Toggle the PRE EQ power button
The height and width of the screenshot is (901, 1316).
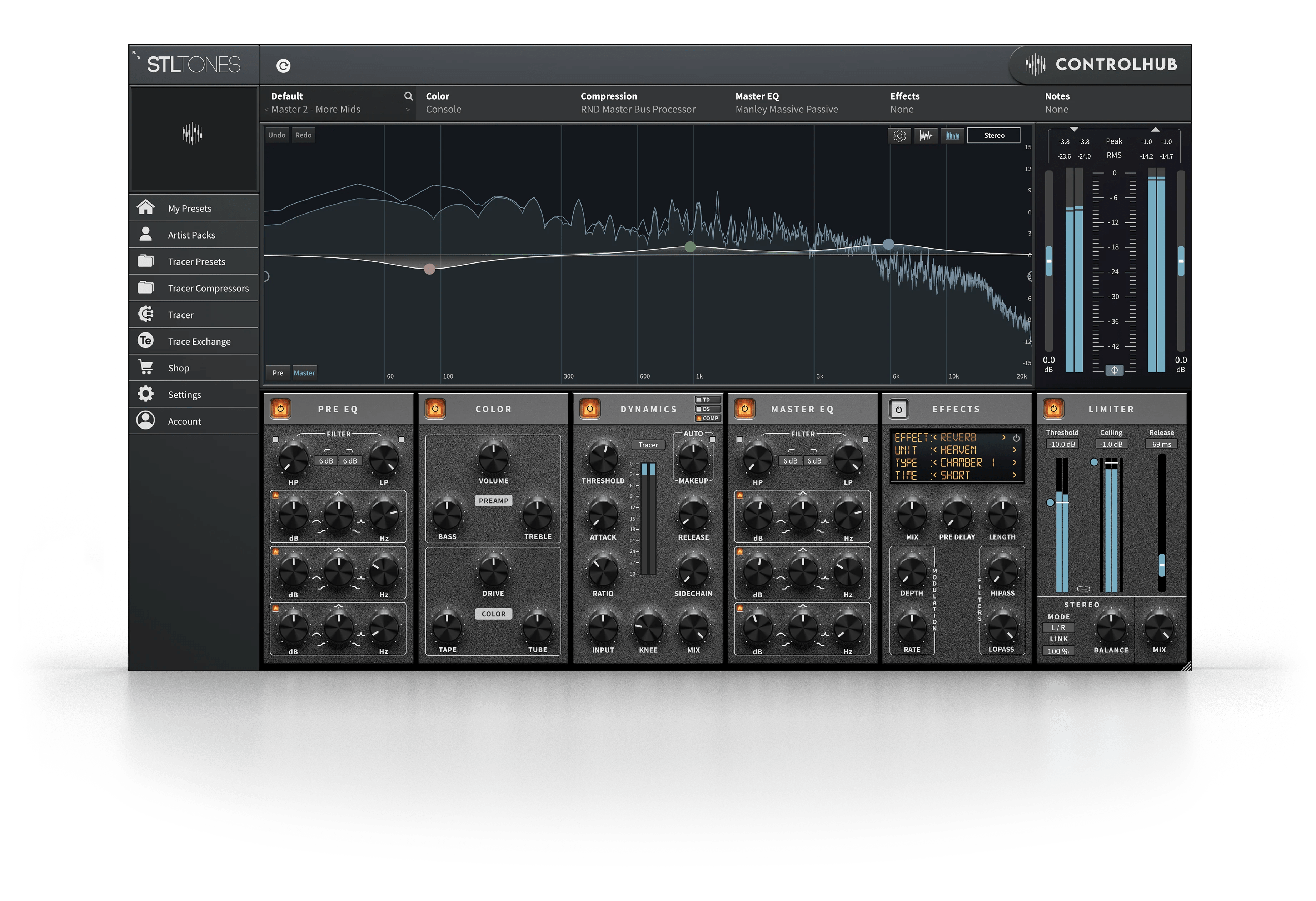280,409
